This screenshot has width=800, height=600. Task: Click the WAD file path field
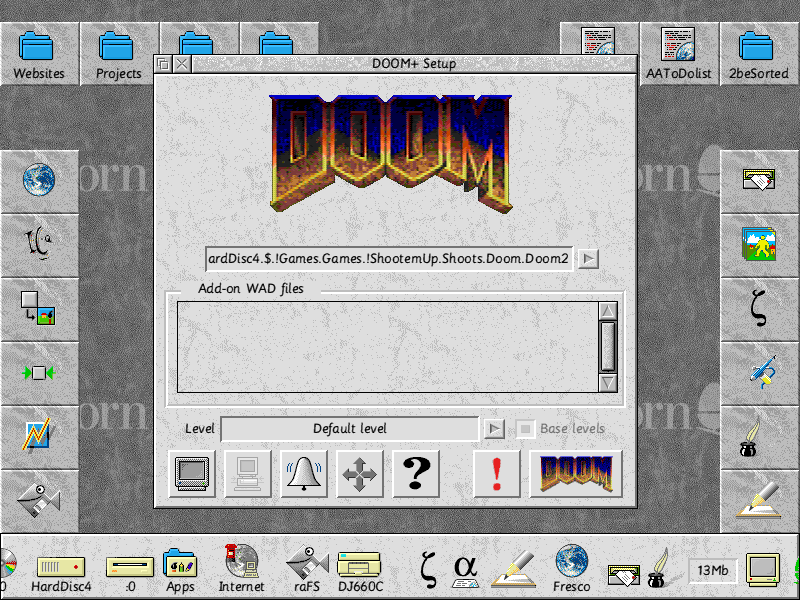click(389, 259)
